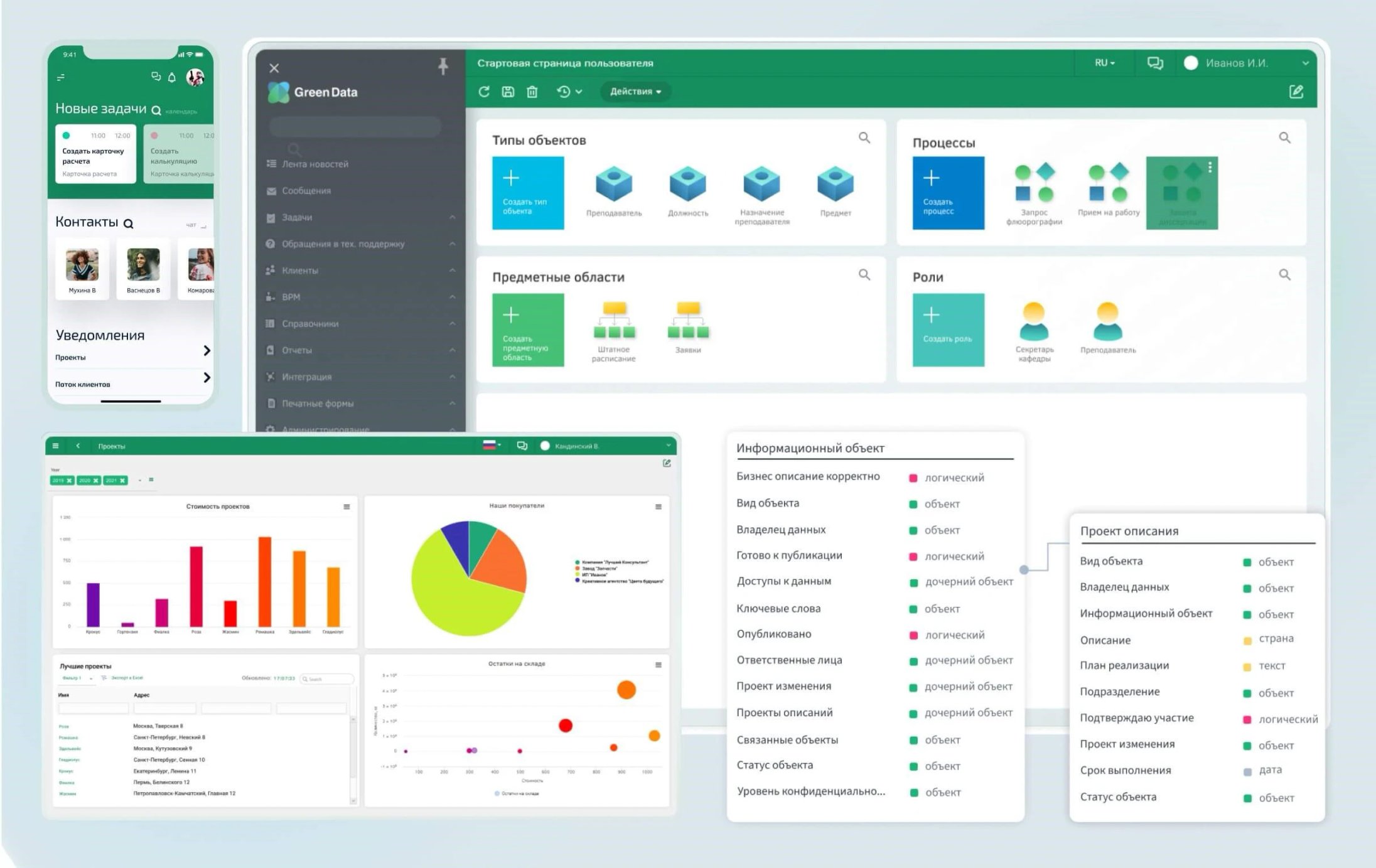
Task: Open the Предмет object type icon
Action: click(836, 183)
